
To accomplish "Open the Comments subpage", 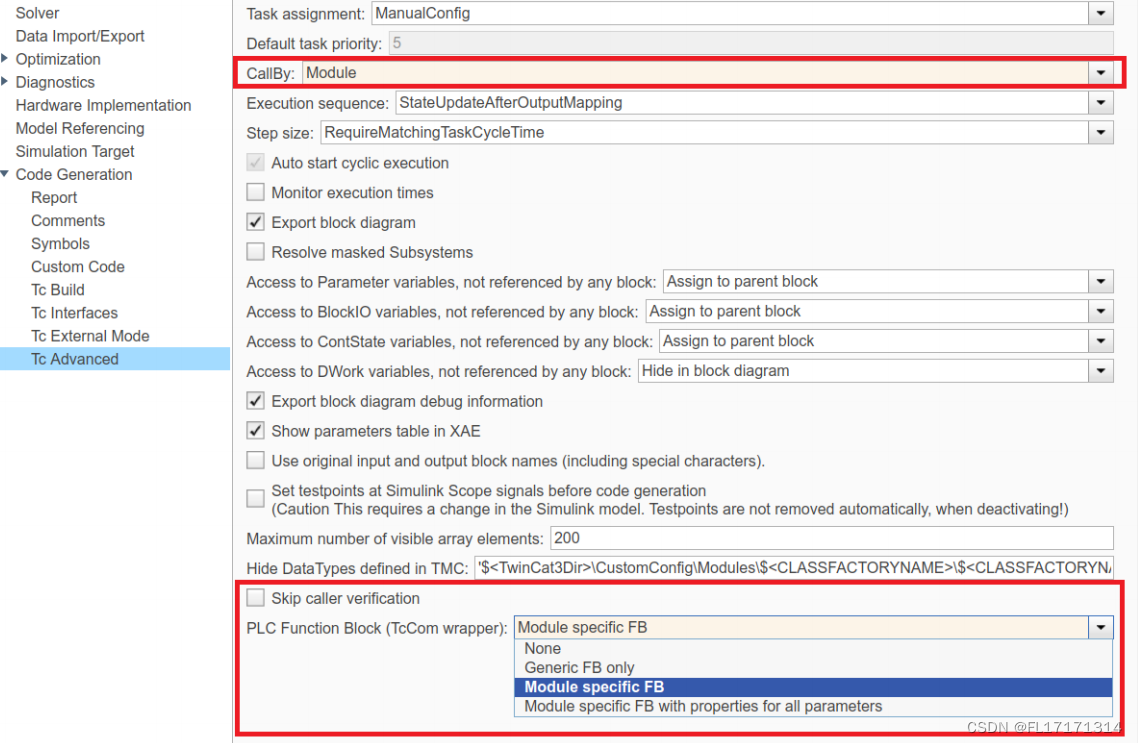I will (x=67, y=221).
